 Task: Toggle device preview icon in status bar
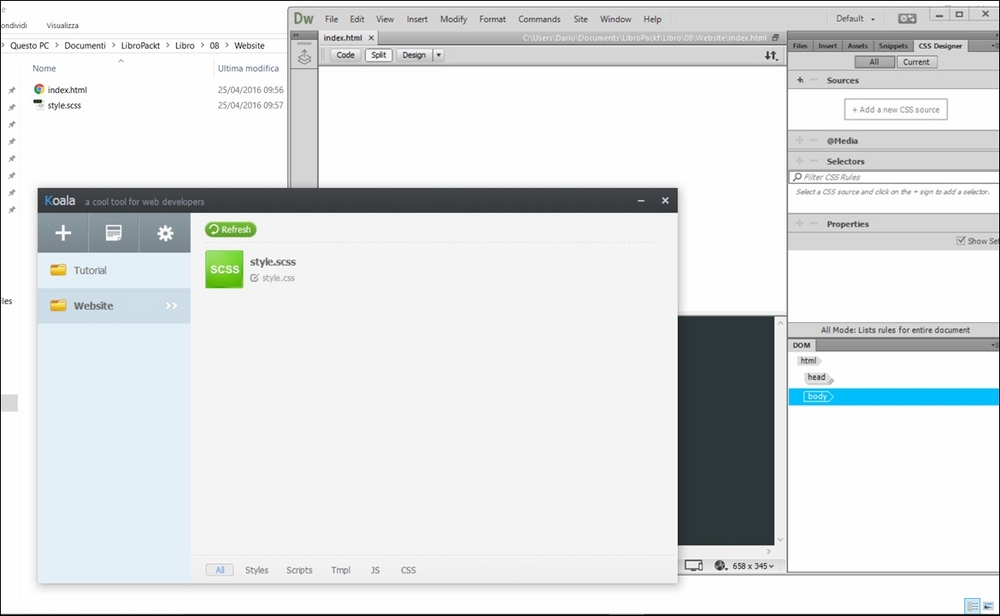point(693,566)
